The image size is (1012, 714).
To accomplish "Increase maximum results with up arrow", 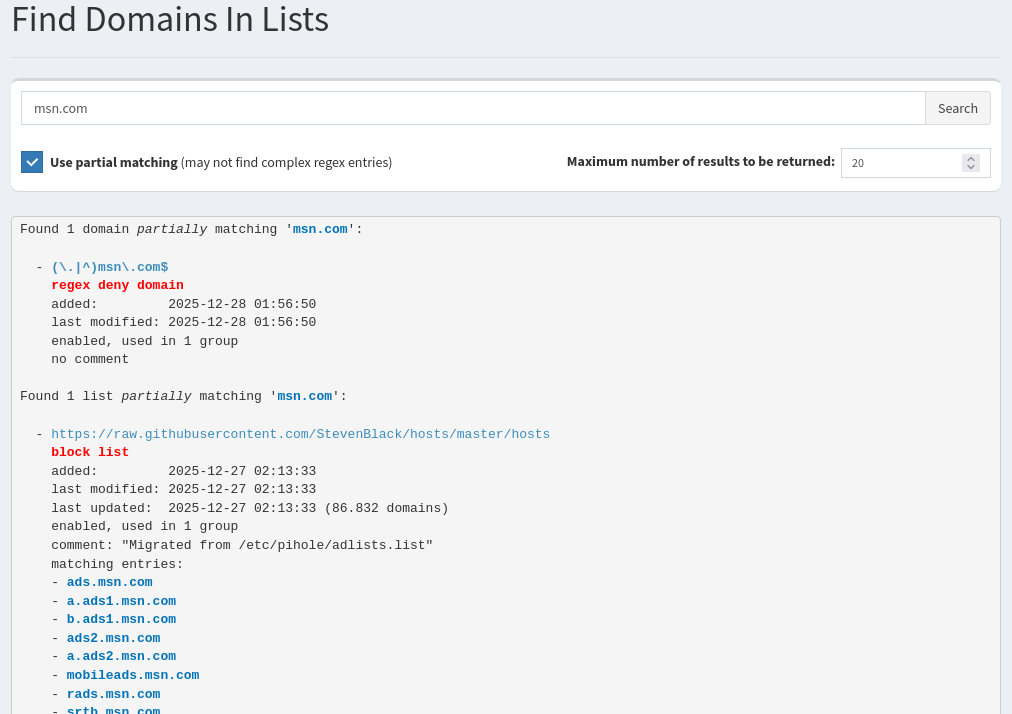I will (970, 158).
